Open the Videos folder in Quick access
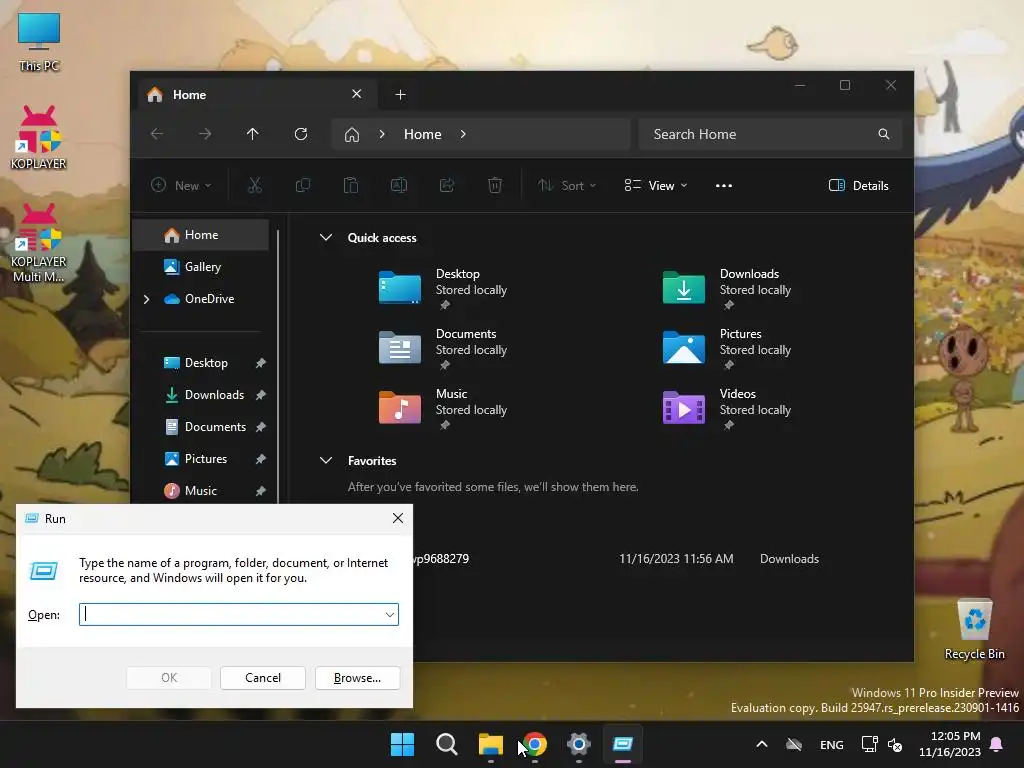Viewport: 1024px width, 768px height. (728, 408)
